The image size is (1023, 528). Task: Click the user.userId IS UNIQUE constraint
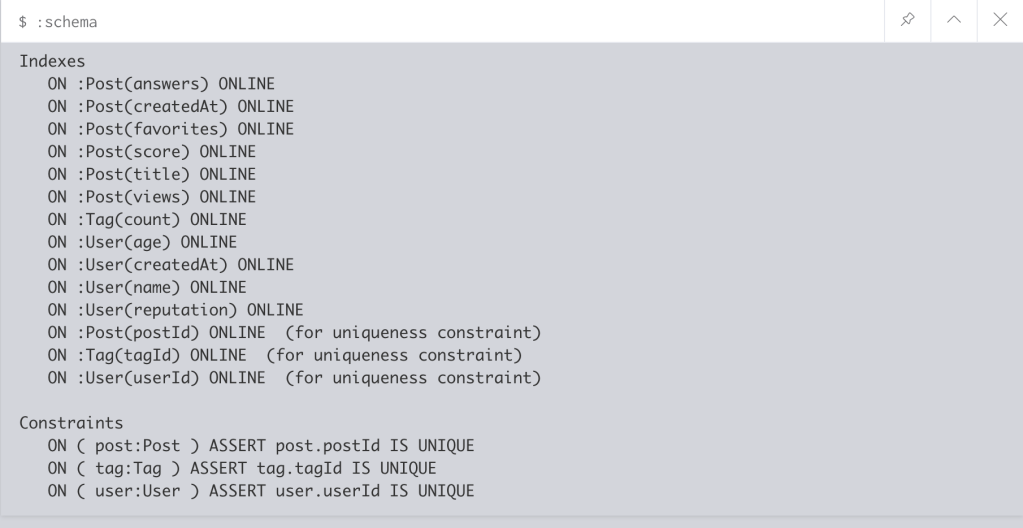(260, 491)
